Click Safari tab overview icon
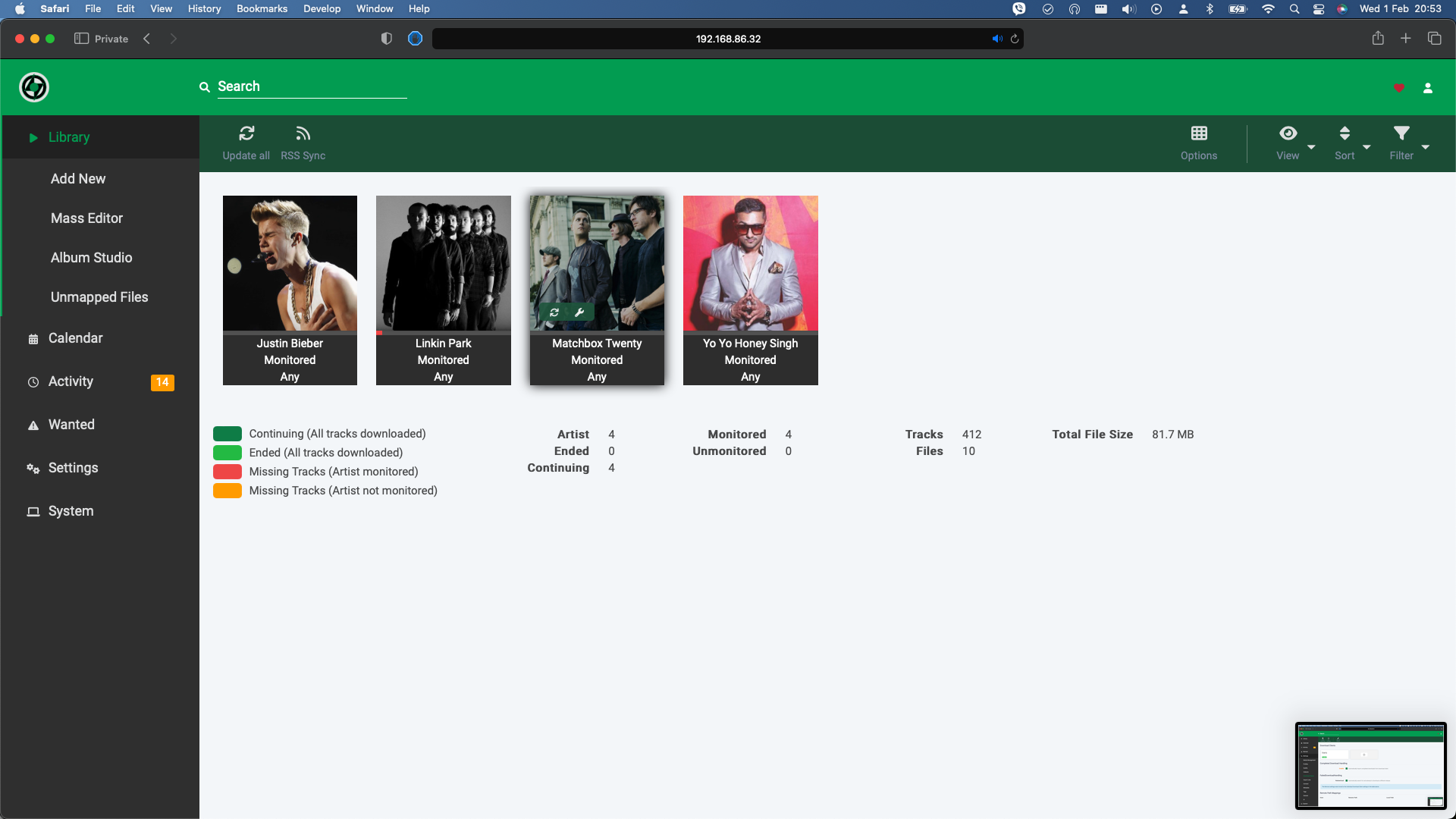 [x=1435, y=38]
